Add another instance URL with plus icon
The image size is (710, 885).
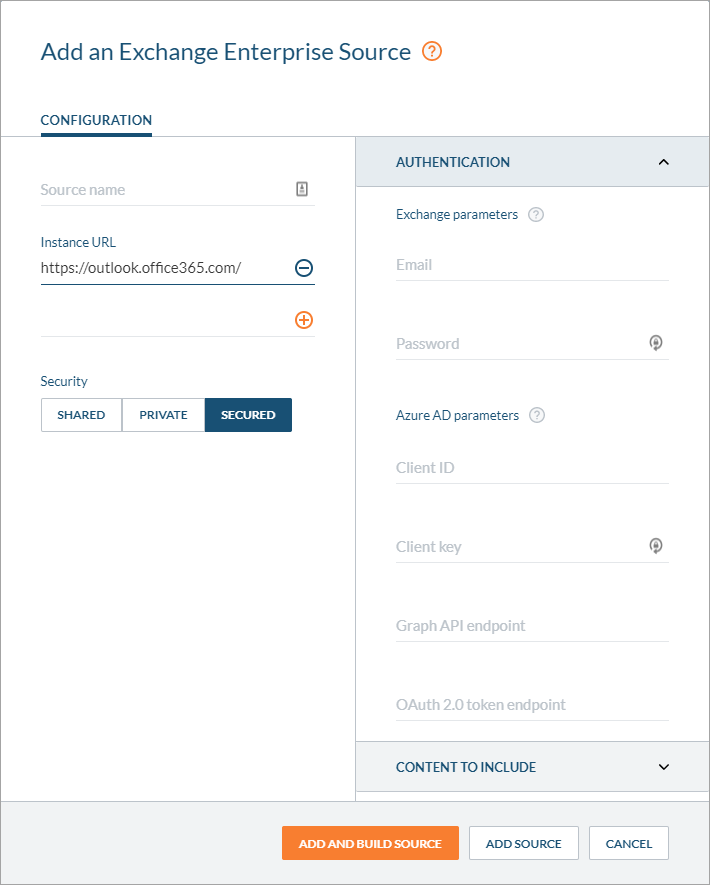click(x=304, y=320)
